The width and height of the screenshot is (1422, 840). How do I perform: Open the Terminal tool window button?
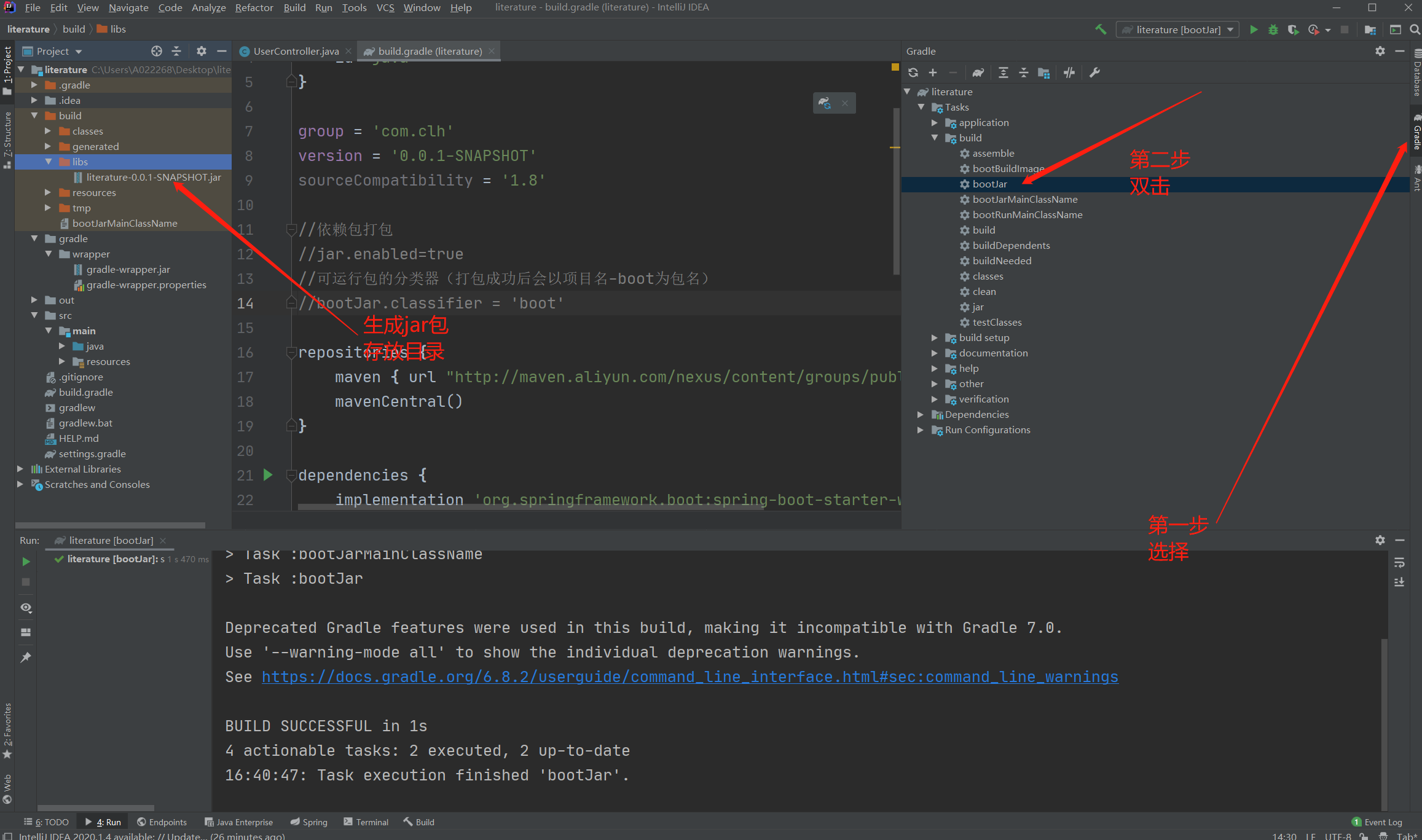[366, 822]
